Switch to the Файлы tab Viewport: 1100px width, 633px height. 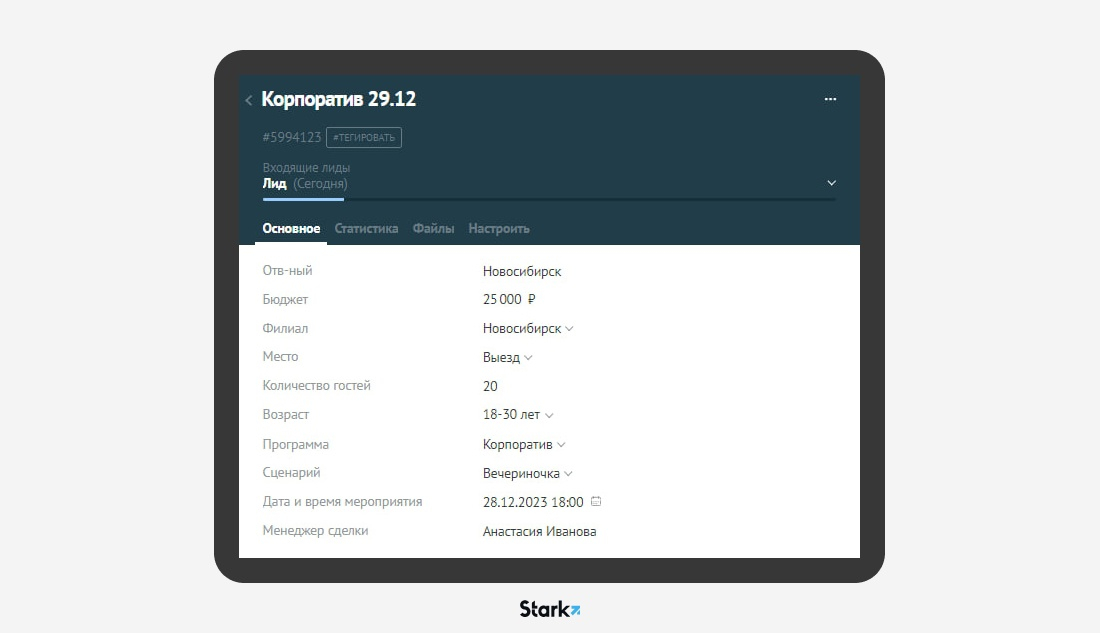pyautogui.click(x=434, y=229)
